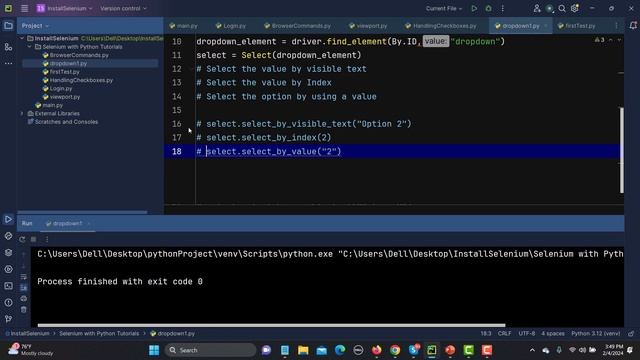Switch to the main.py editor tab
The height and width of the screenshot is (360, 640).
click(183, 26)
